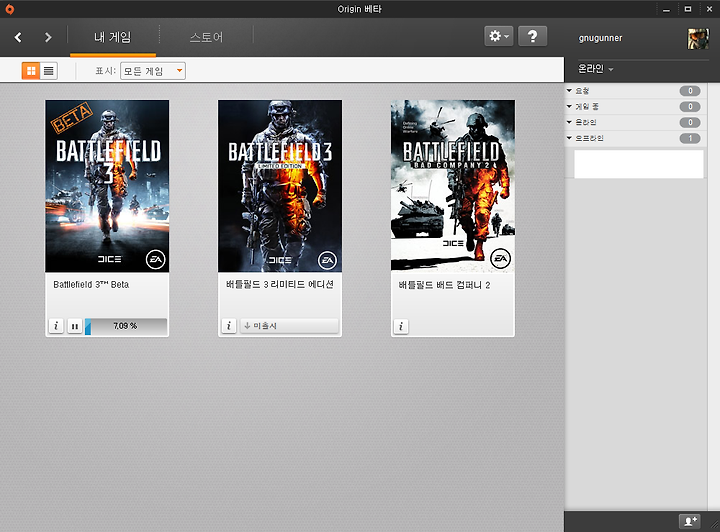Click the 7.09 % download progress bar
This screenshot has width=720, height=532.
click(x=126, y=326)
